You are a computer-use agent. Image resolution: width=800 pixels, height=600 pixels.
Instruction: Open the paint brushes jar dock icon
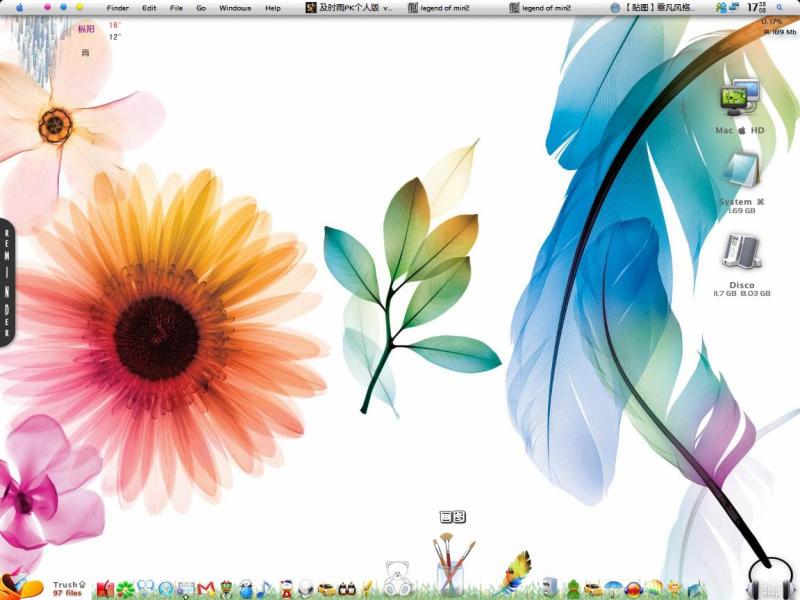click(x=450, y=566)
